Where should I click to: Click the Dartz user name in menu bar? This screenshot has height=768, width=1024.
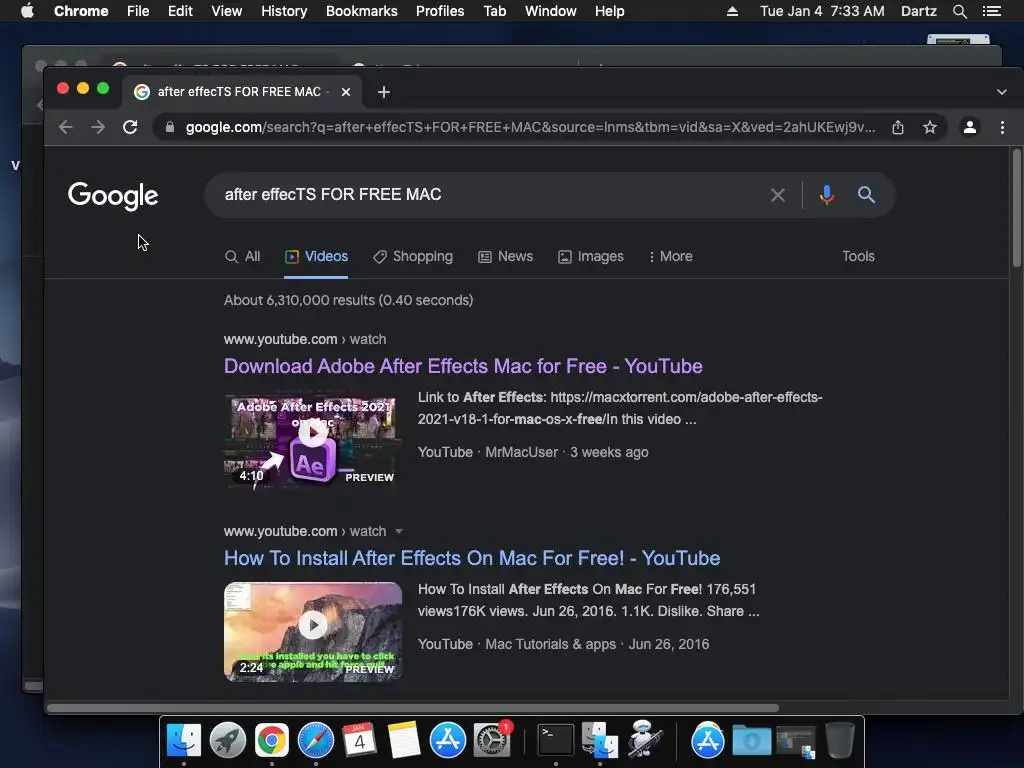(x=919, y=11)
